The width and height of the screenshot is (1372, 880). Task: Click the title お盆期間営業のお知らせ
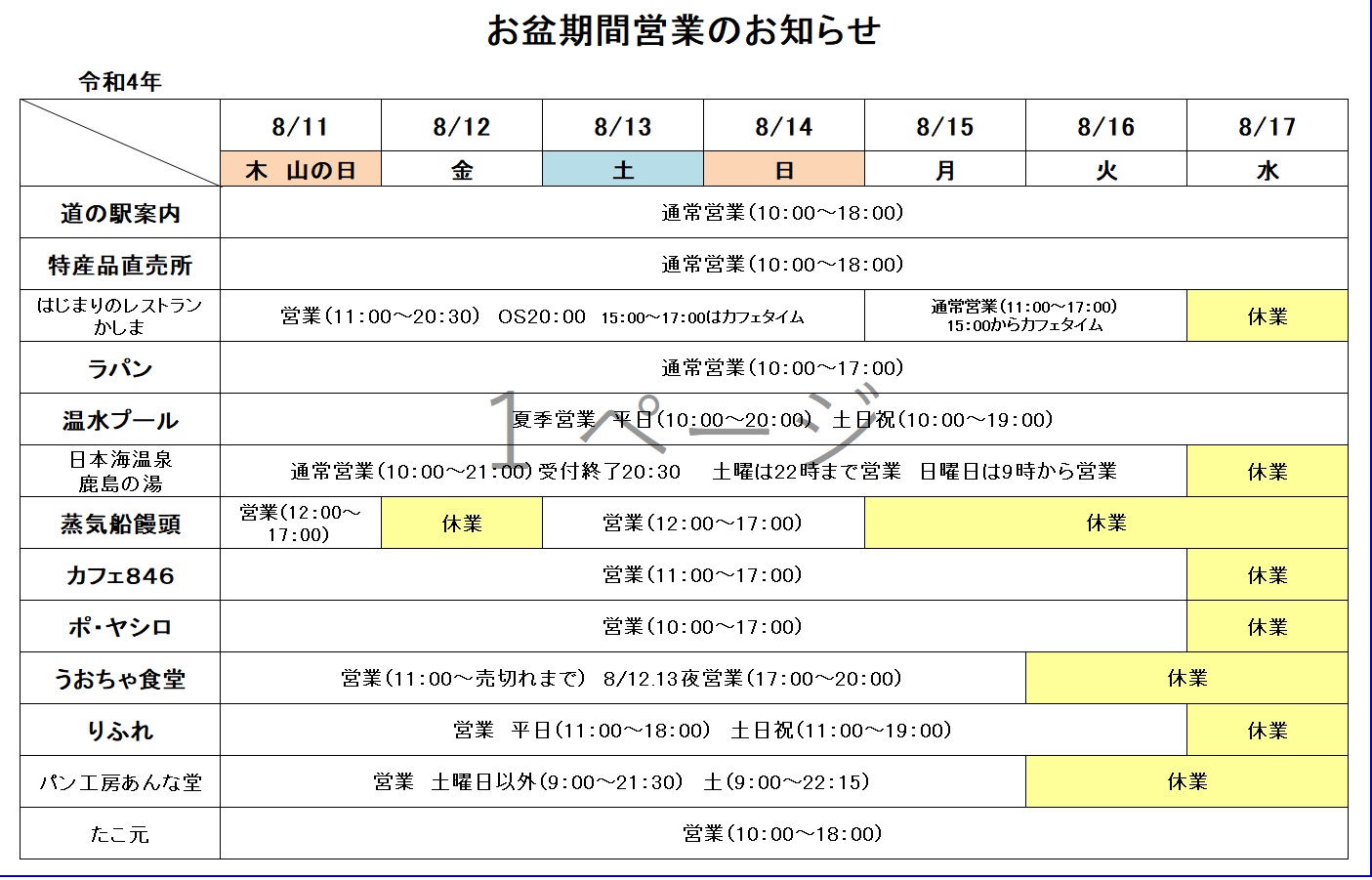pos(684,31)
